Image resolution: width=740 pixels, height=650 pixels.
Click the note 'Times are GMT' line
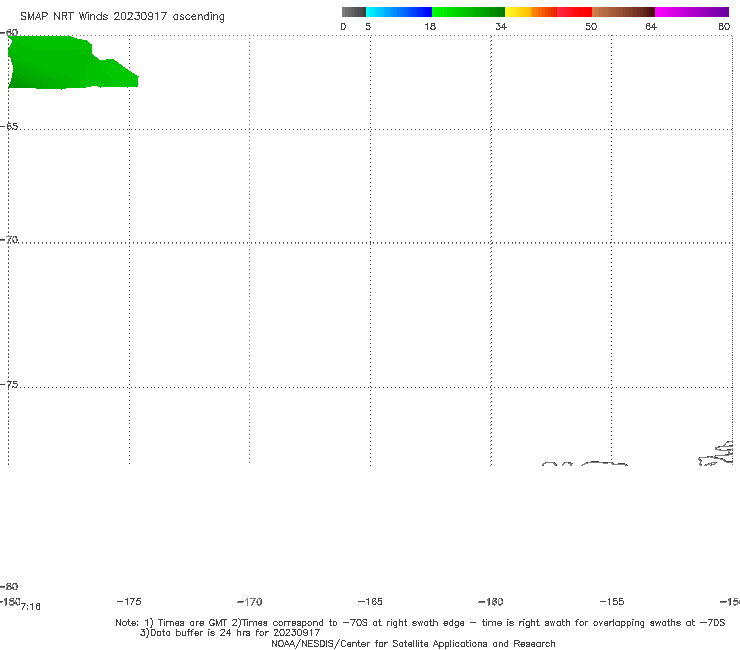click(420, 623)
